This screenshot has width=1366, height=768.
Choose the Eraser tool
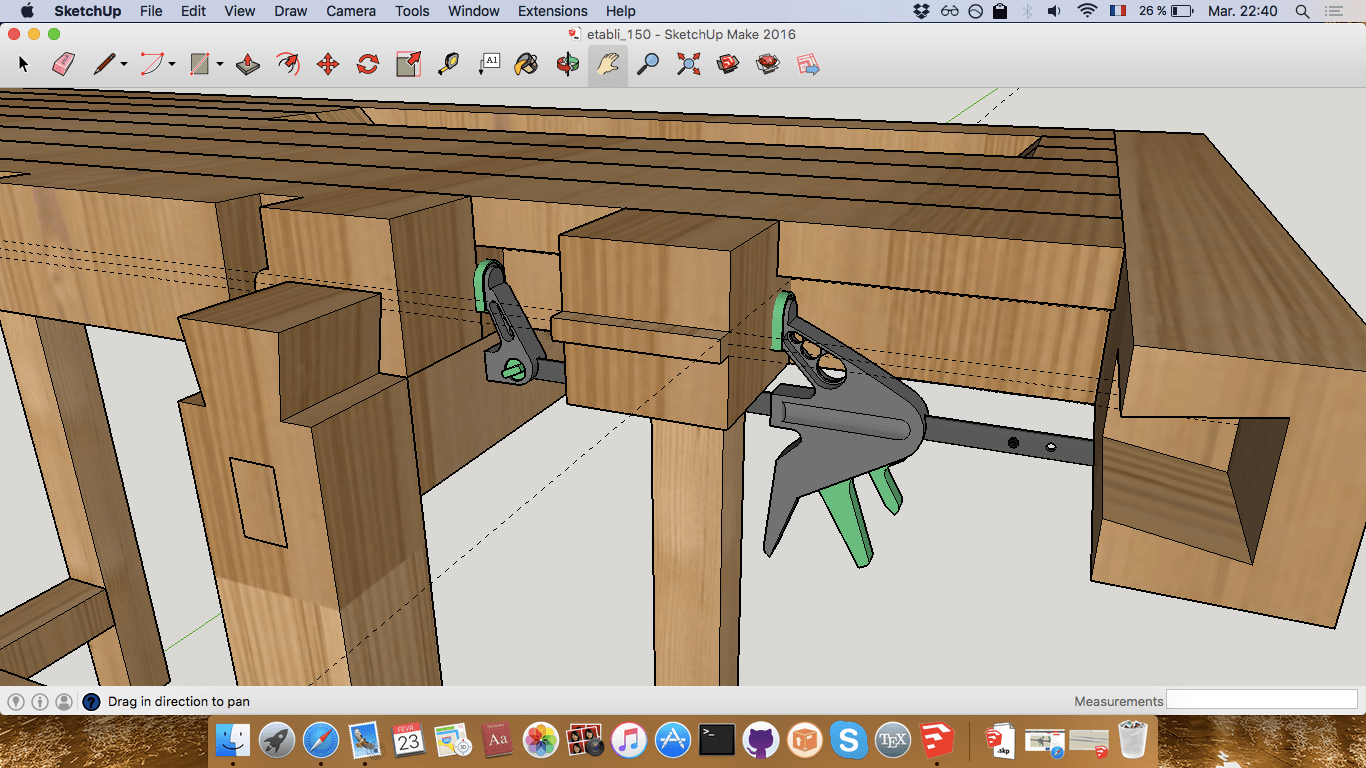[x=64, y=65]
